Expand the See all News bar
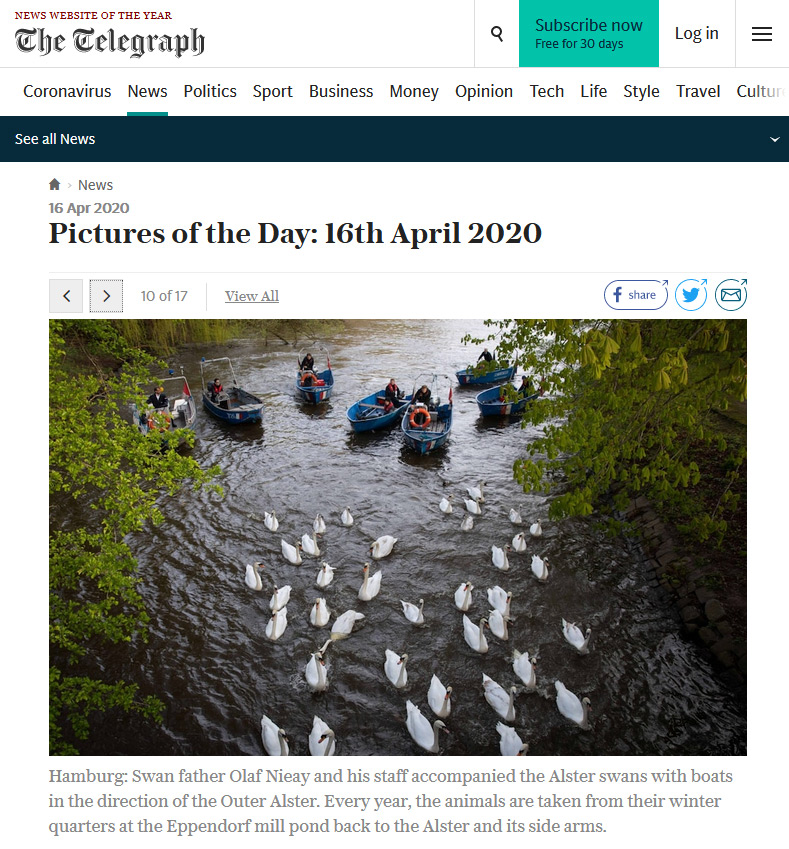789x849 pixels. [x=394, y=139]
